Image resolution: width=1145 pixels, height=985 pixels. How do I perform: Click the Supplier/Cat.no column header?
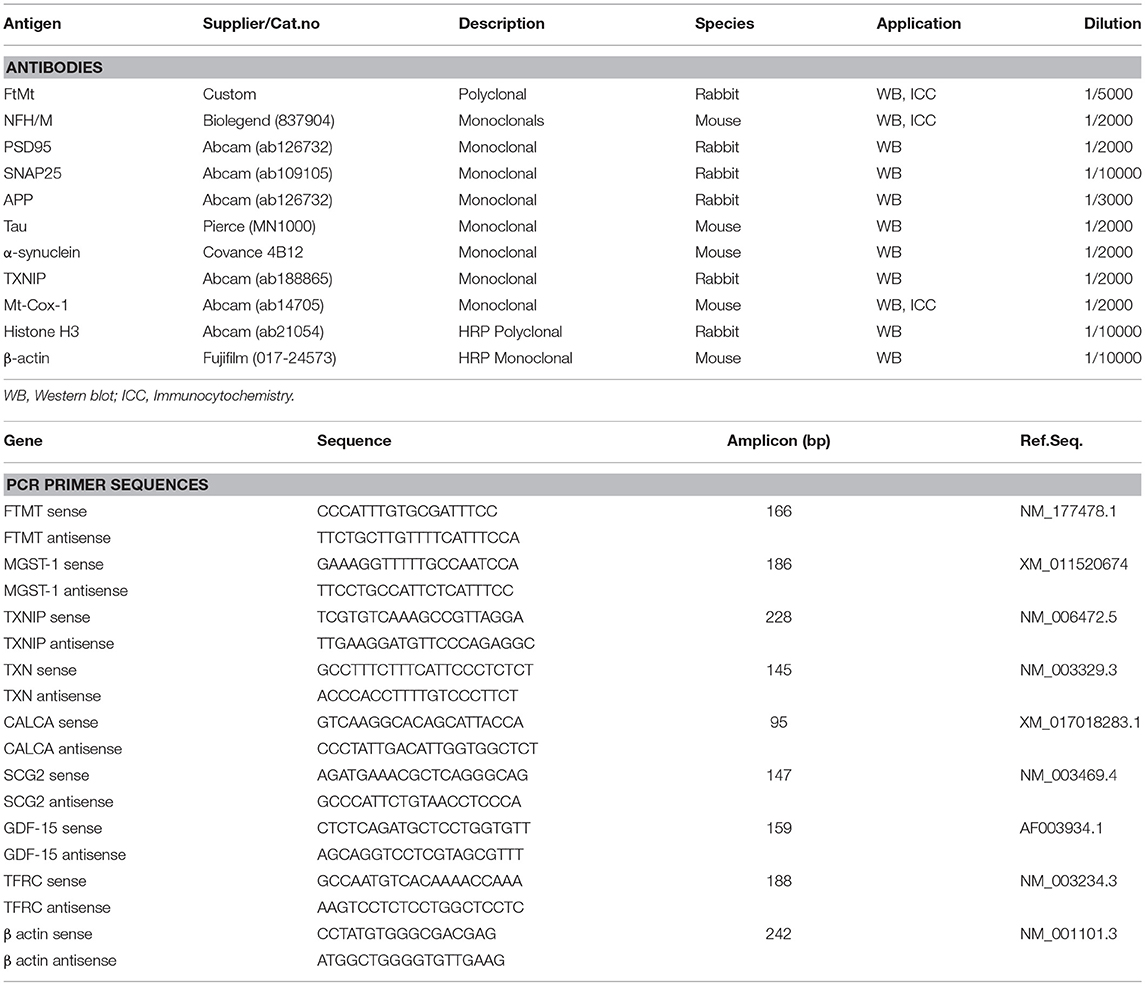261,23
